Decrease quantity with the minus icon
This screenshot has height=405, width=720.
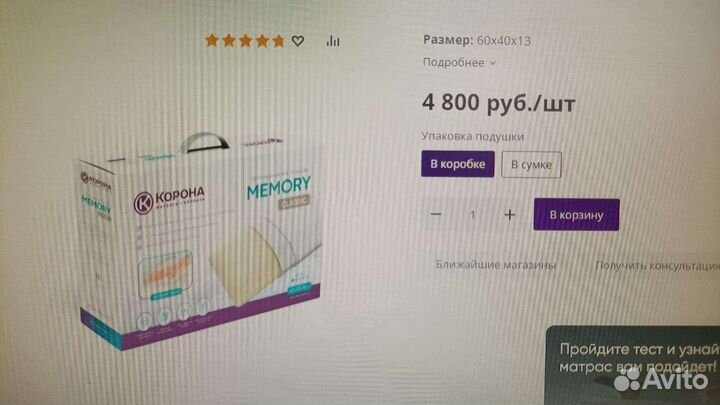436,214
